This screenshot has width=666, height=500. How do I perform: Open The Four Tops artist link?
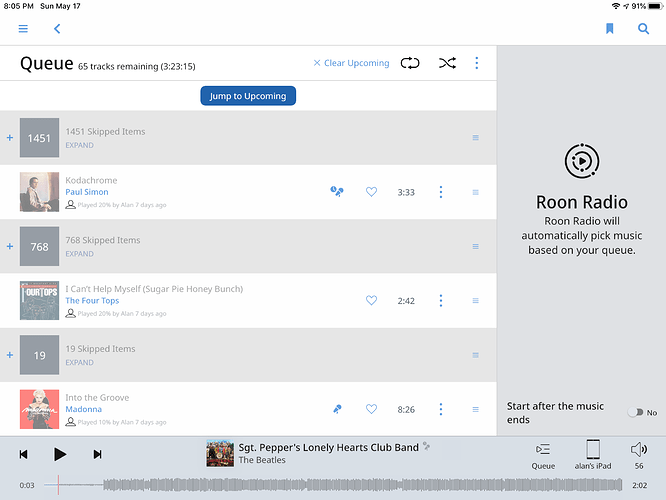tap(92, 301)
